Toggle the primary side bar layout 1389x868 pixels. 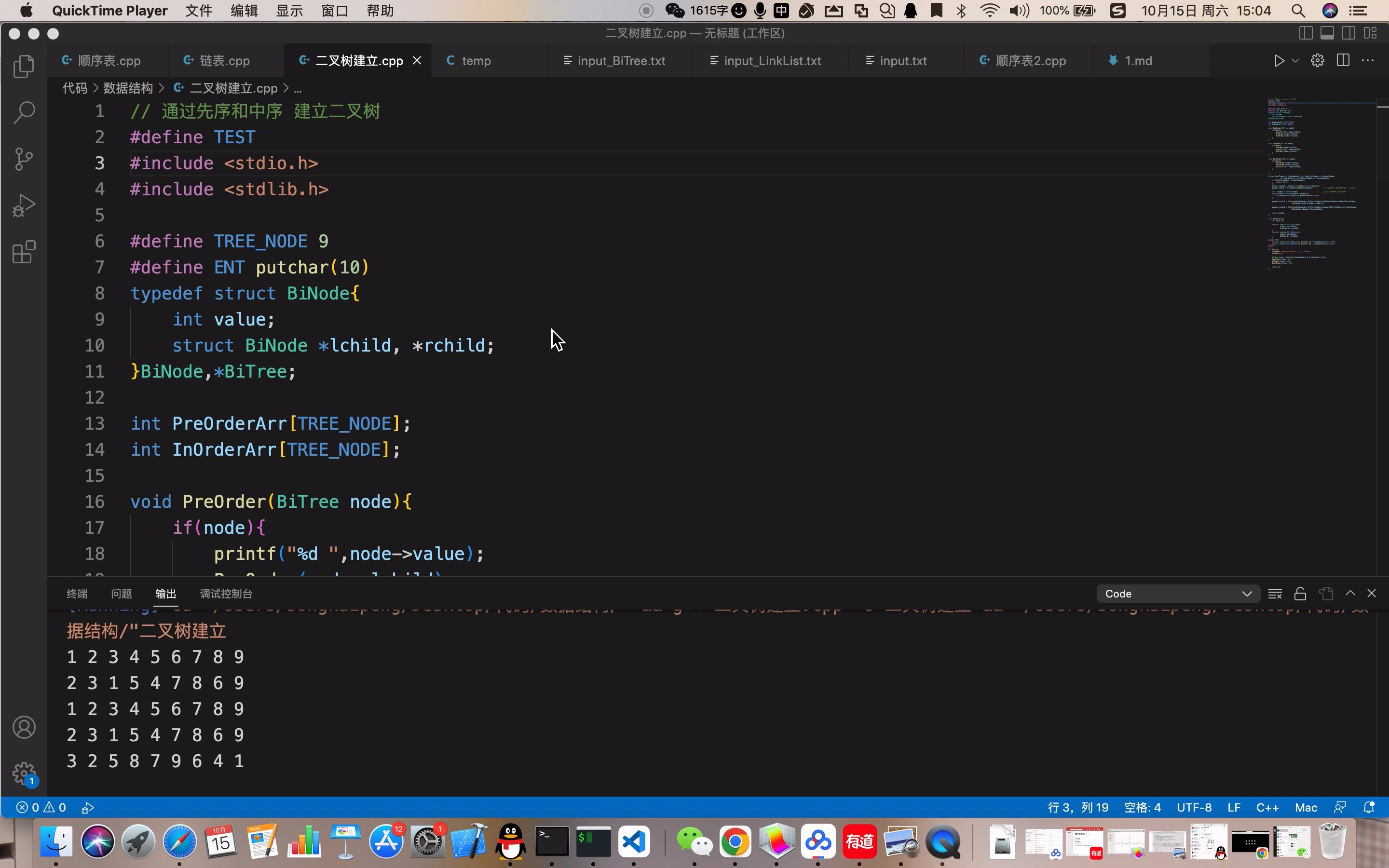tap(1305, 33)
